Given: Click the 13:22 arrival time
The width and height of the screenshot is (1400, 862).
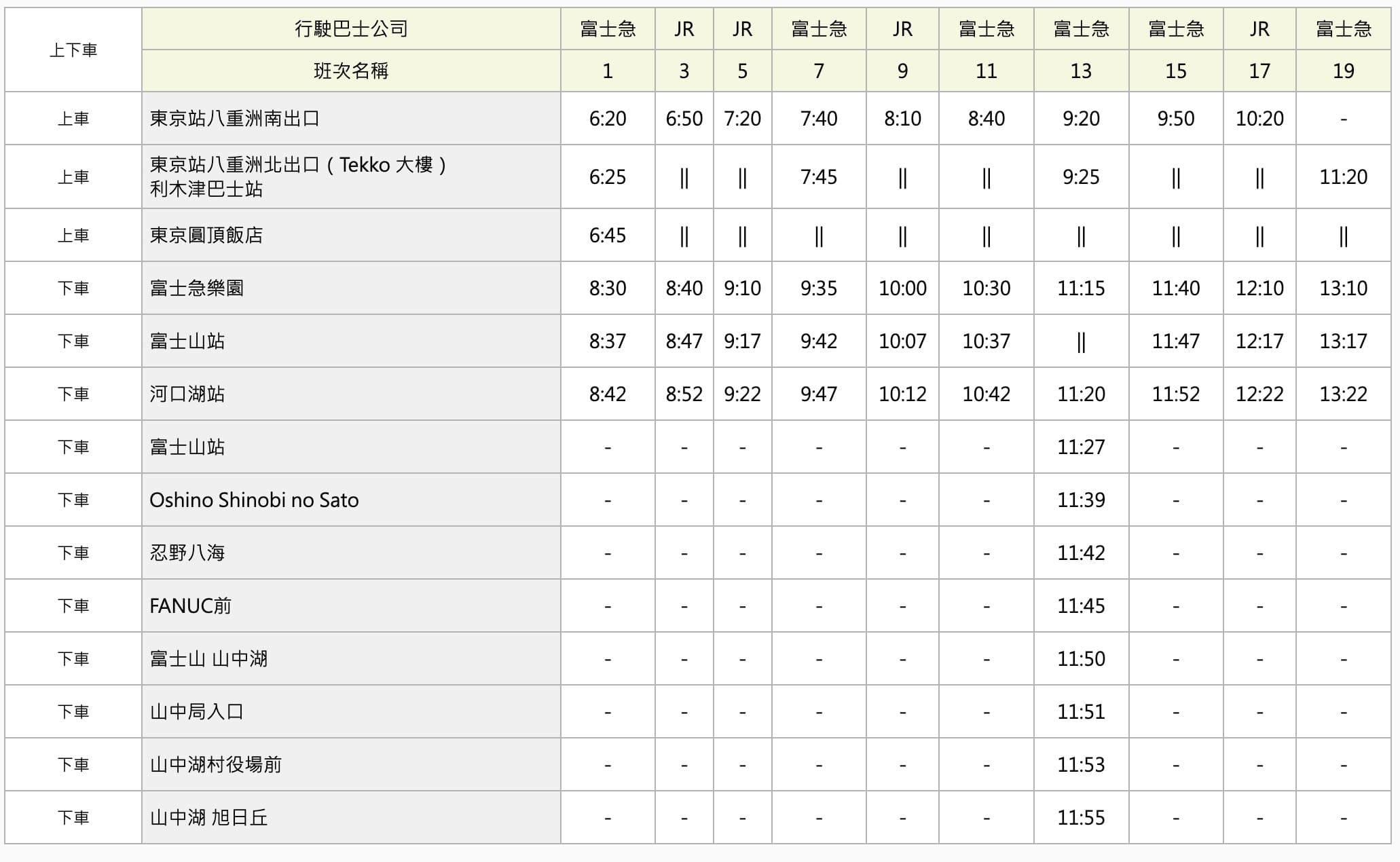Looking at the screenshot, I should pos(1343,394).
